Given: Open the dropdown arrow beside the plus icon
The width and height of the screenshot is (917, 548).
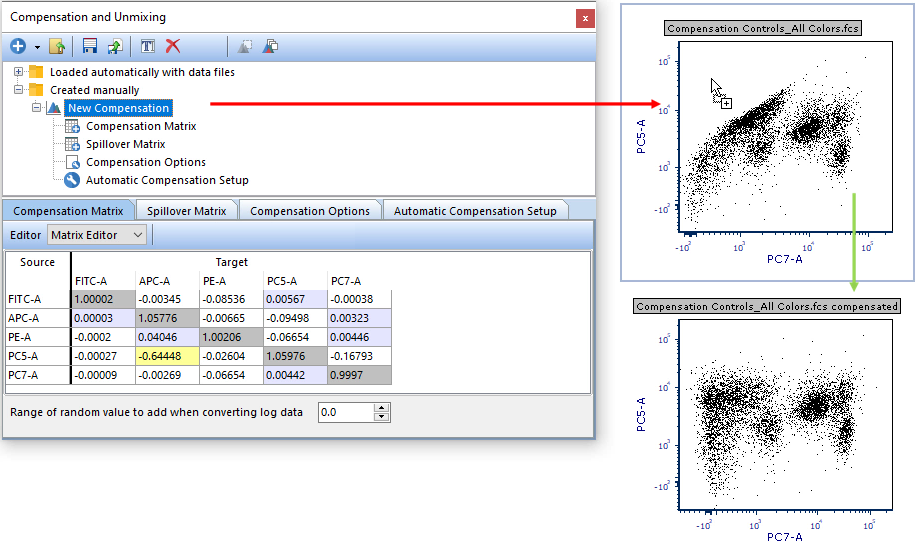Looking at the screenshot, I should coord(37,47).
